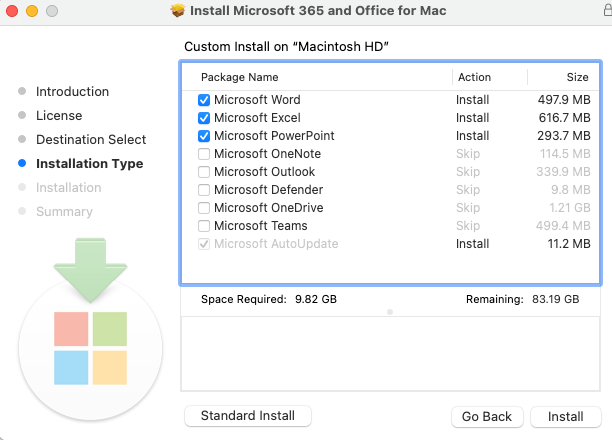The image size is (612, 440).
Task: Select the Introduction step in sidebar
Action: click(72, 91)
